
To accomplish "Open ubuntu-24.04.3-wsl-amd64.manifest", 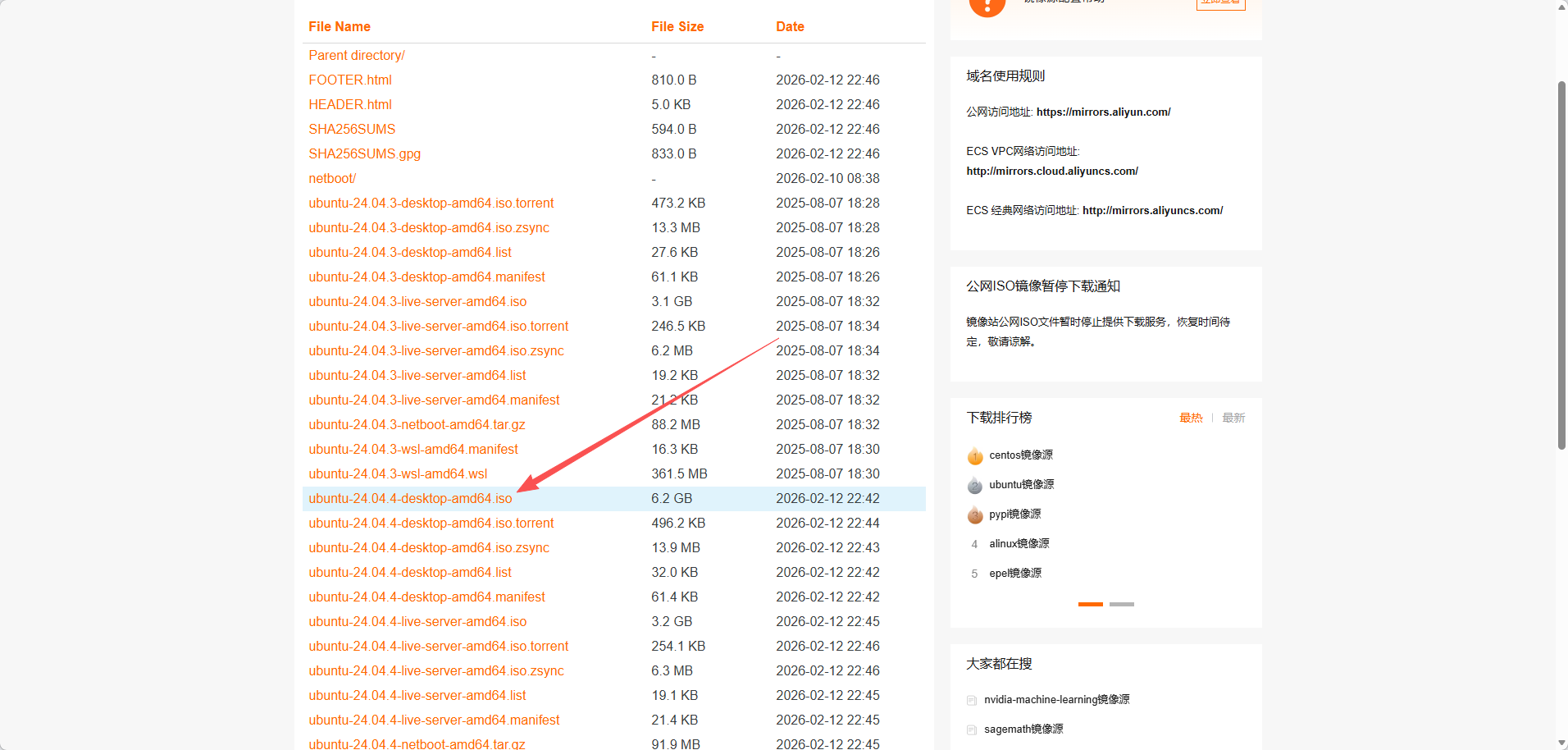I will tap(413, 449).
